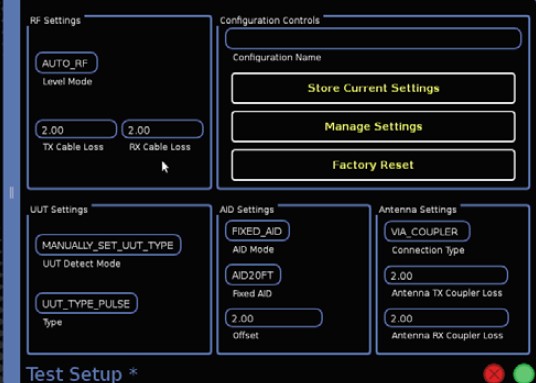Select the TX Cable Loss field
Viewport: 536px width, 383px height.
(x=76, y=129)
